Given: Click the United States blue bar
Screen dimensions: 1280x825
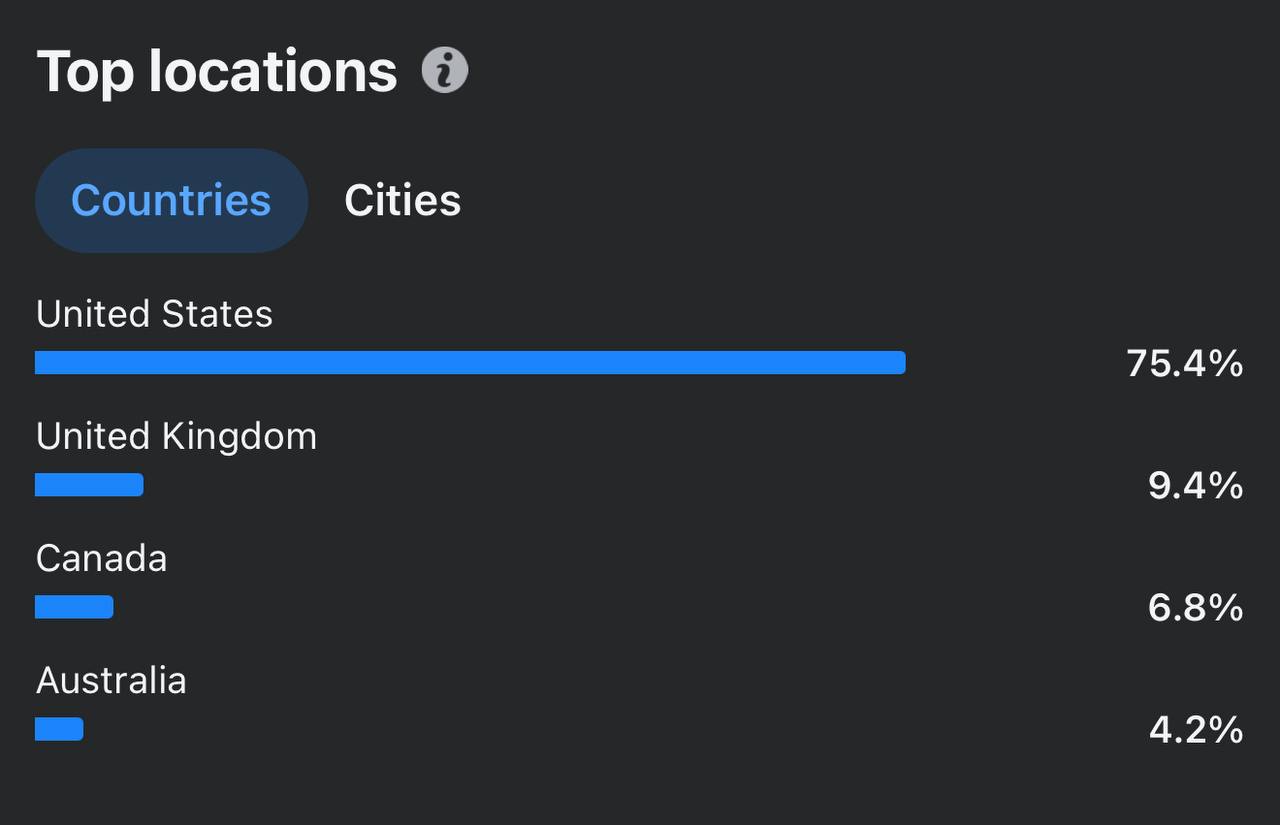Looking at the screenshot, I should (470, 362).
